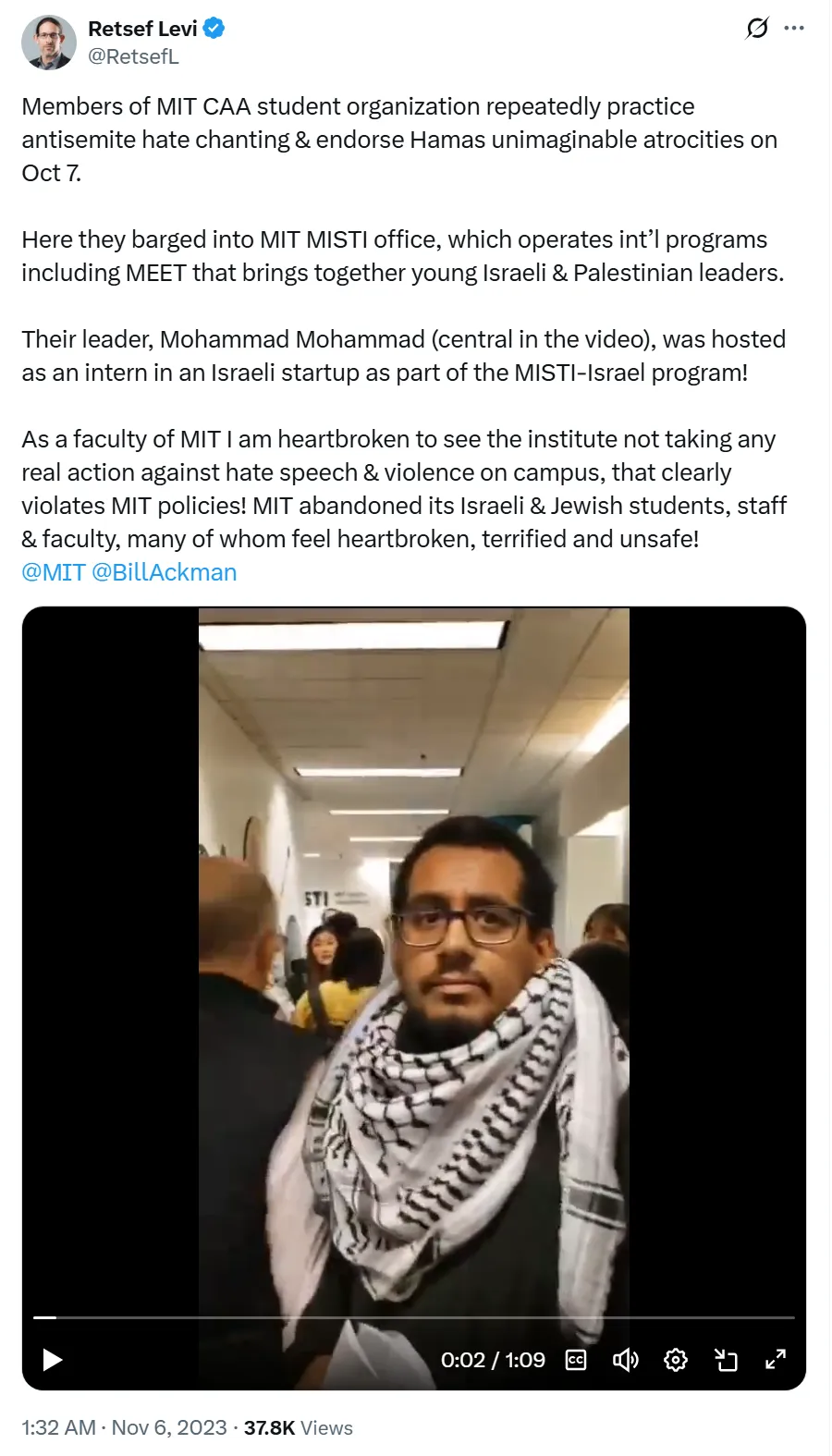The image size is (832, 1456).
Task: Open the Grok explain icon
Action: [757, 29]
